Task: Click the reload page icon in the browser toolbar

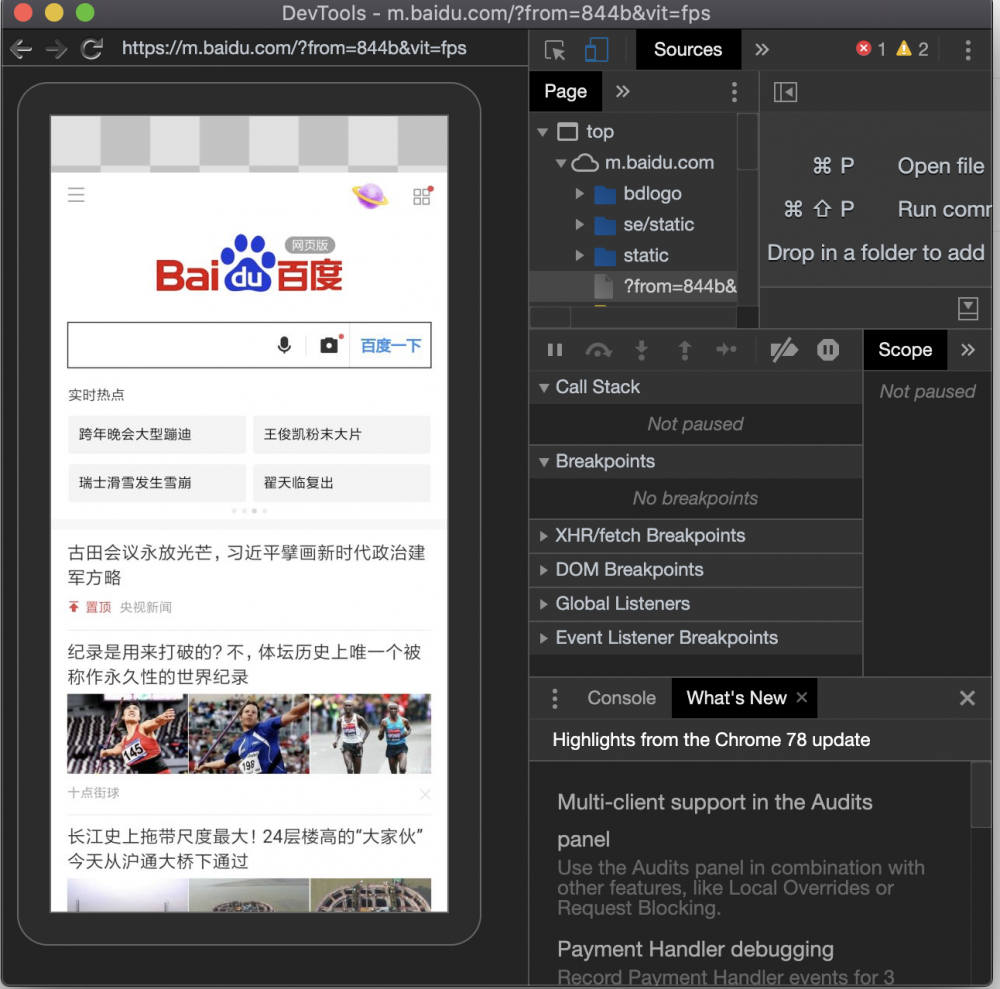Action: point(89,49)
